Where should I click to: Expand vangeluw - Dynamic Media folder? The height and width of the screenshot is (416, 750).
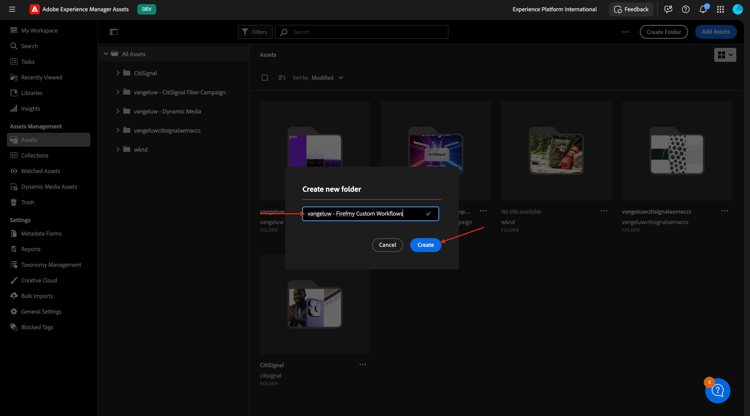[118, 111]
